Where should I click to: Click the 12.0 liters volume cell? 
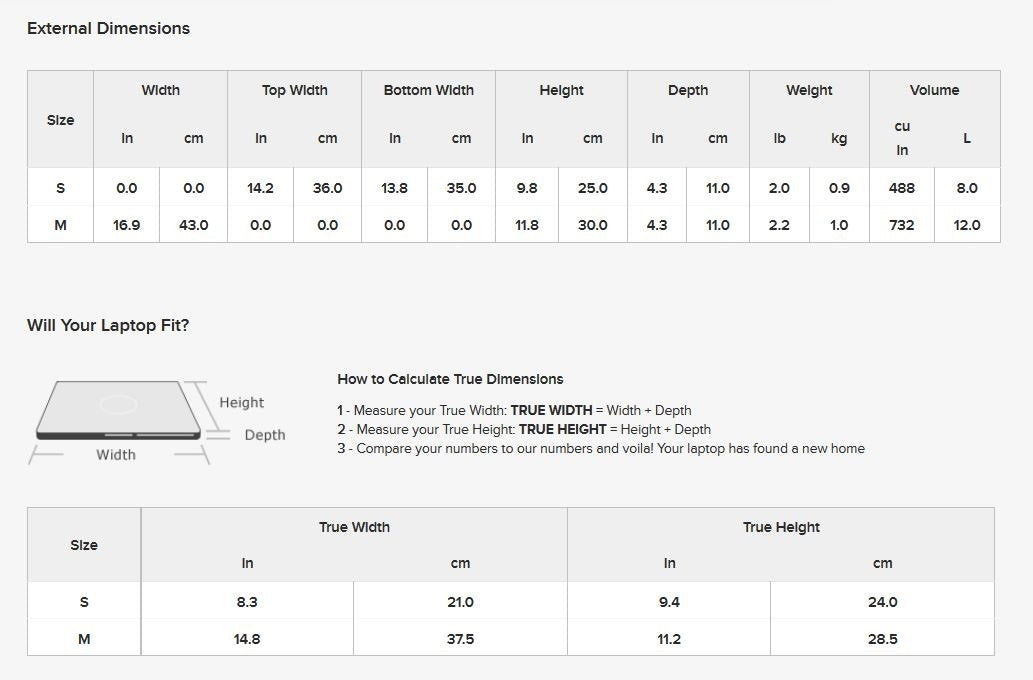[x=967, y=225]
